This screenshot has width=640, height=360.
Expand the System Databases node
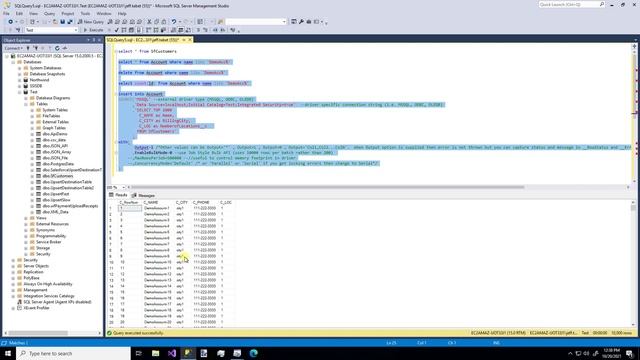[20, 68]
